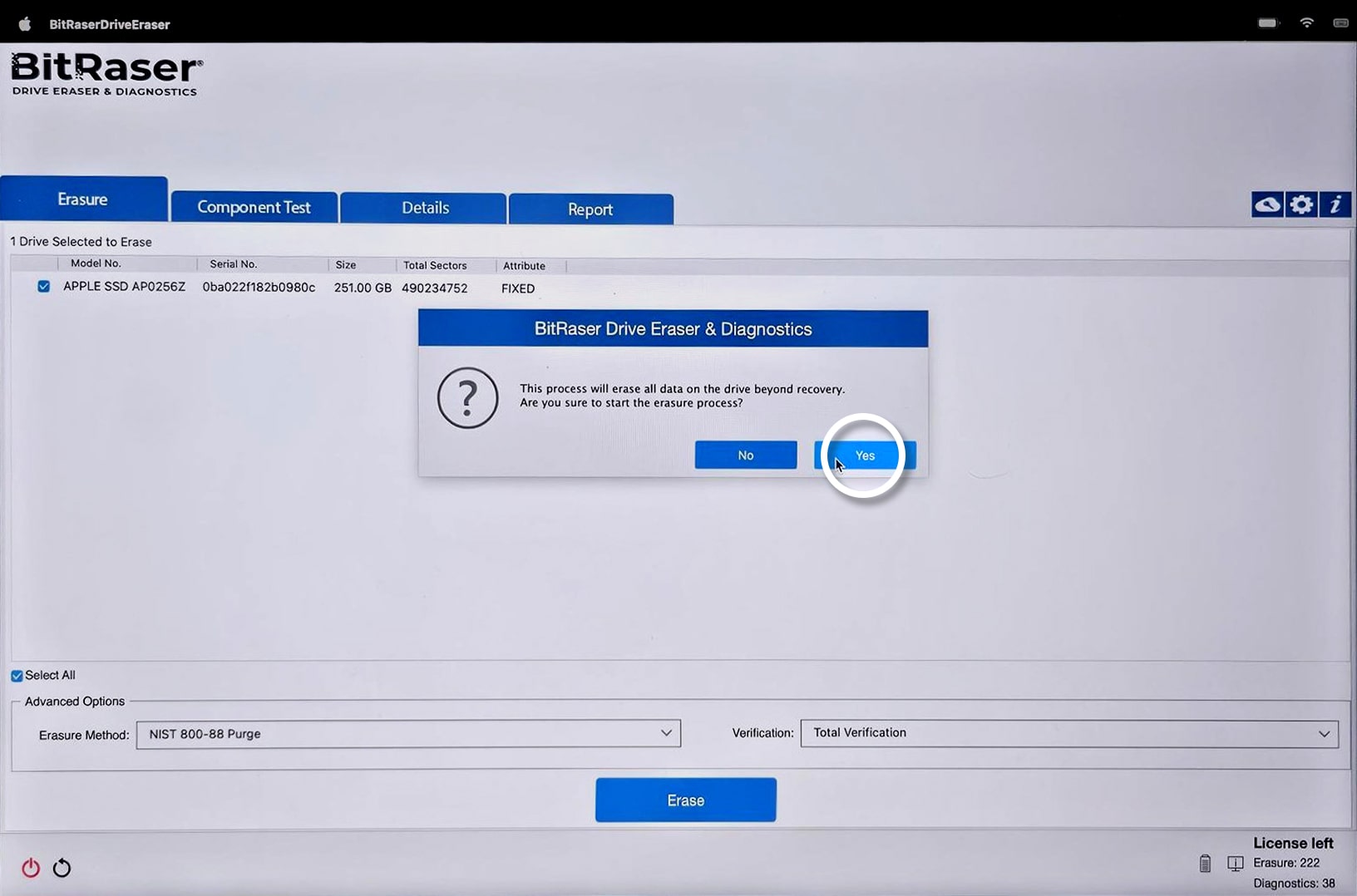Click the Model No. column header
Viewport: 1357px width, 896px height.
[x=96, y=263]
